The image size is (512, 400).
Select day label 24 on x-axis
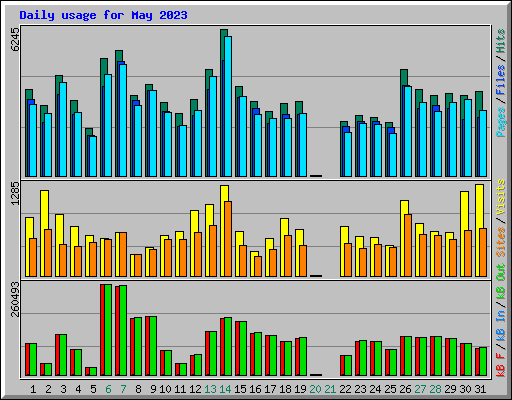[375, 389]
